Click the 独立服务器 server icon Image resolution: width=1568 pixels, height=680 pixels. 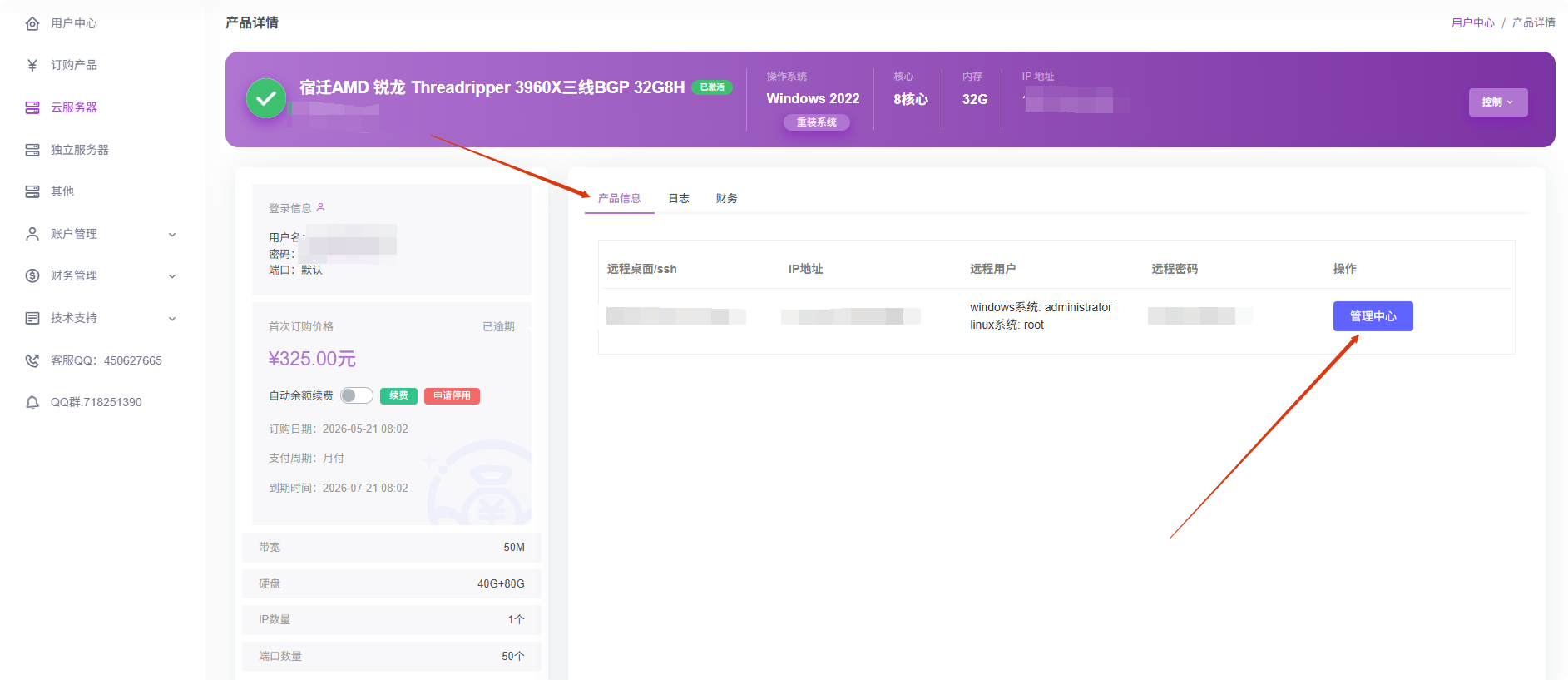tap(32, 150)
